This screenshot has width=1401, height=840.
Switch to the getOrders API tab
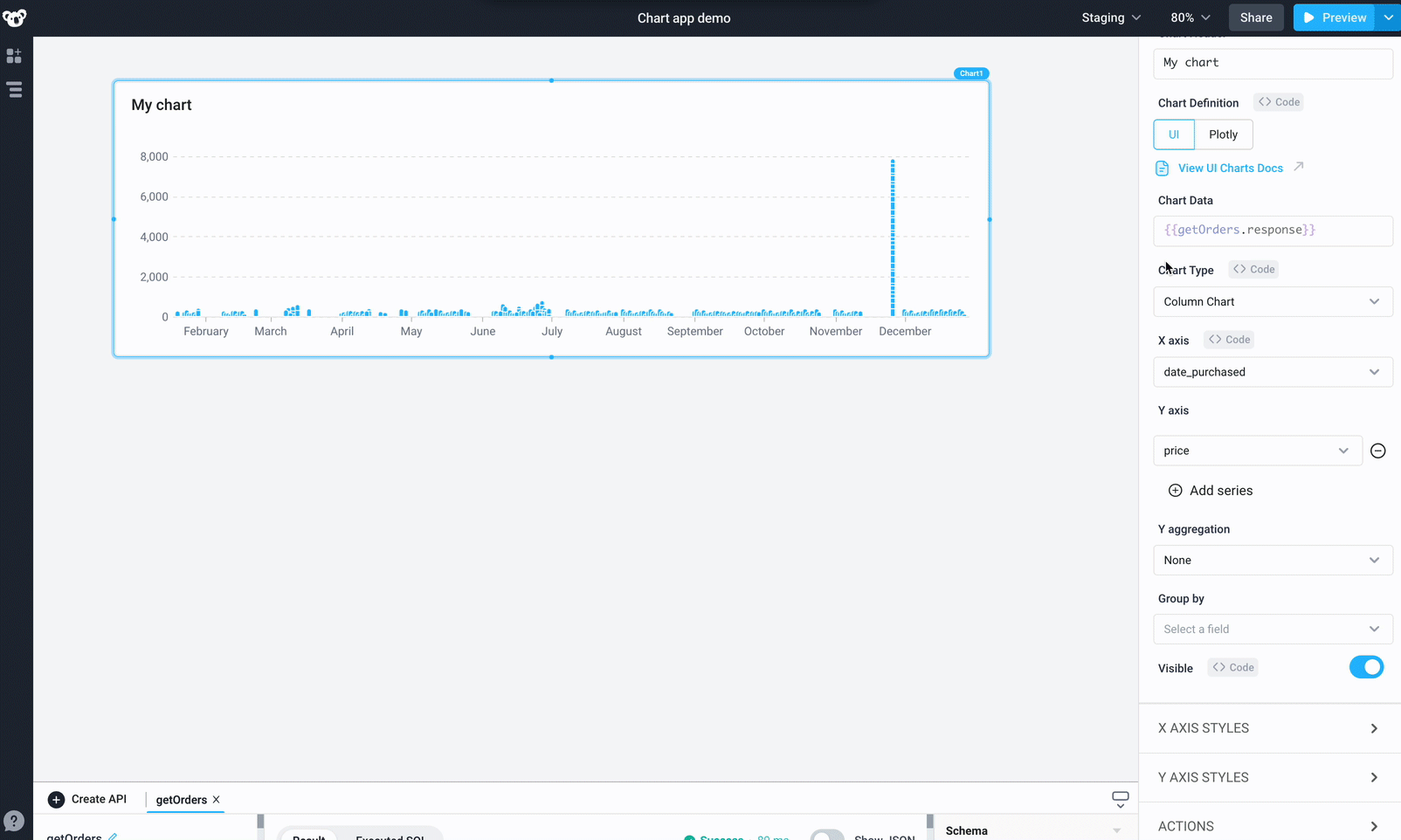coord(181,800)
